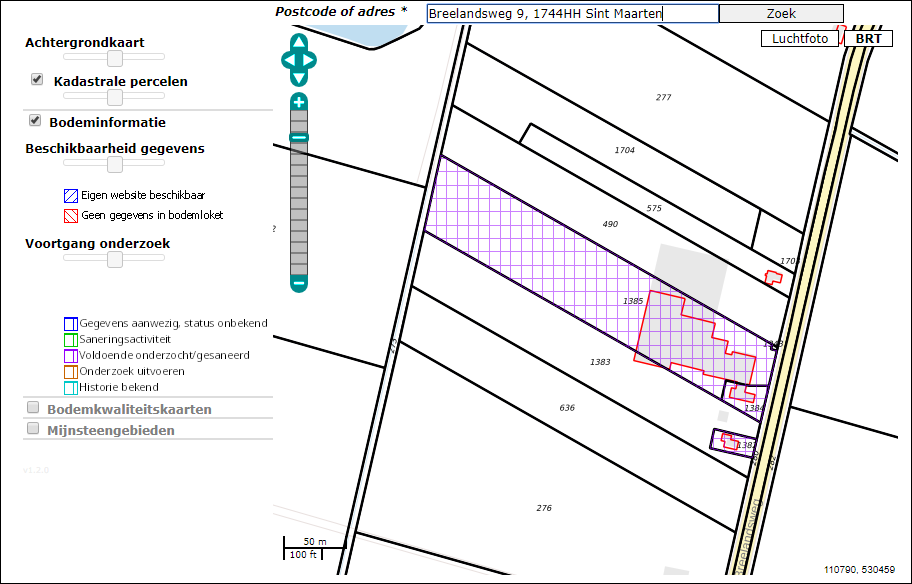Click the Zoek search button
Image resolution: width=912 pixels, height=584 pixels.
point(781,14)
